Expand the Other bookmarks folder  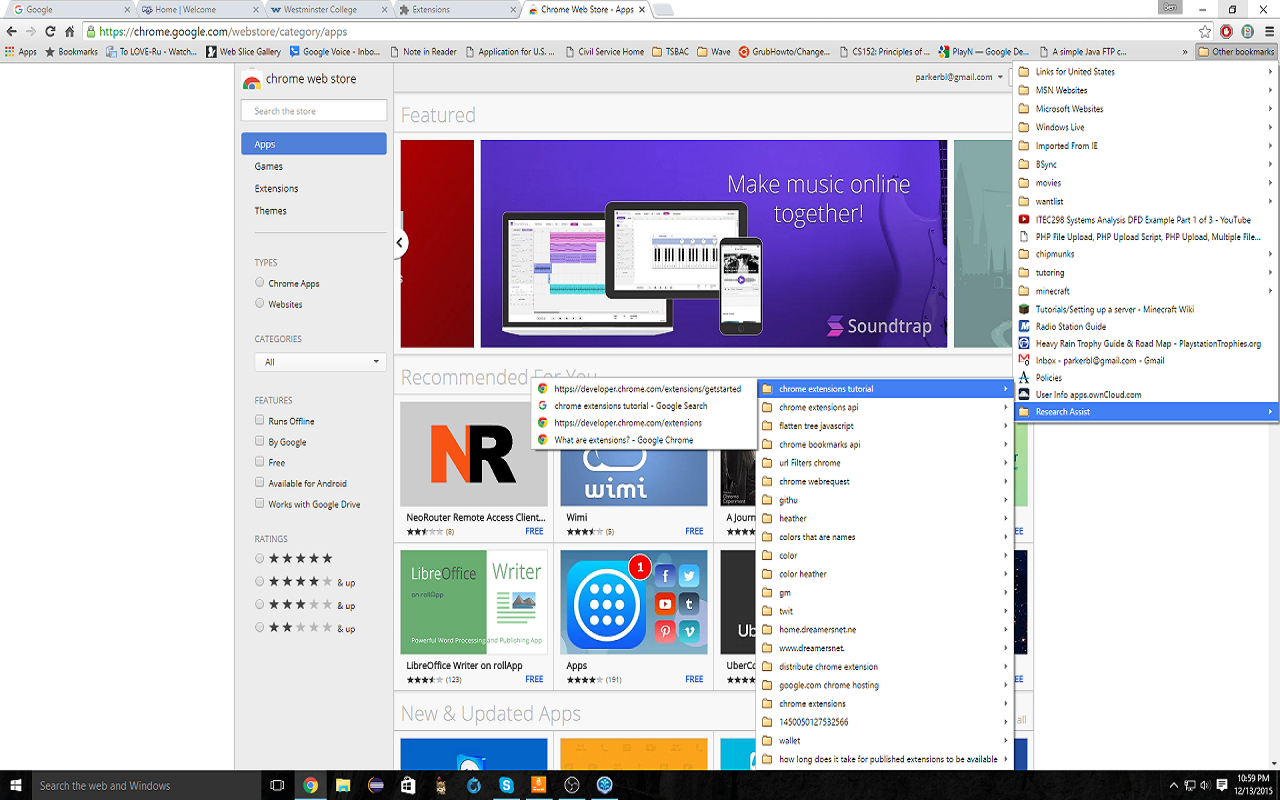pyautogui.click(x=1236, y=52)
